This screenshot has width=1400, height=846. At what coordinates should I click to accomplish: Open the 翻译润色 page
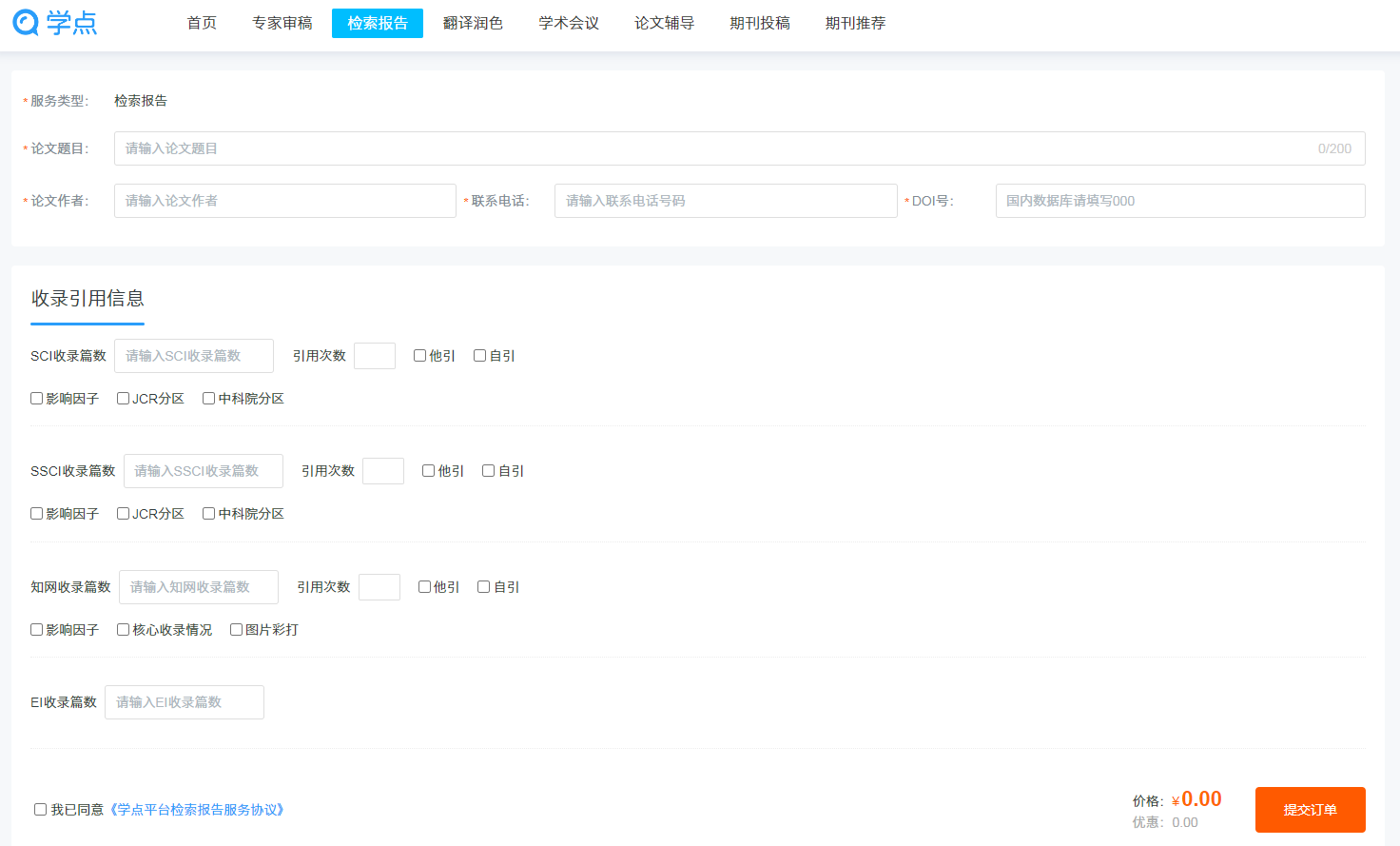pyautogui.click(x=473, y=23)
